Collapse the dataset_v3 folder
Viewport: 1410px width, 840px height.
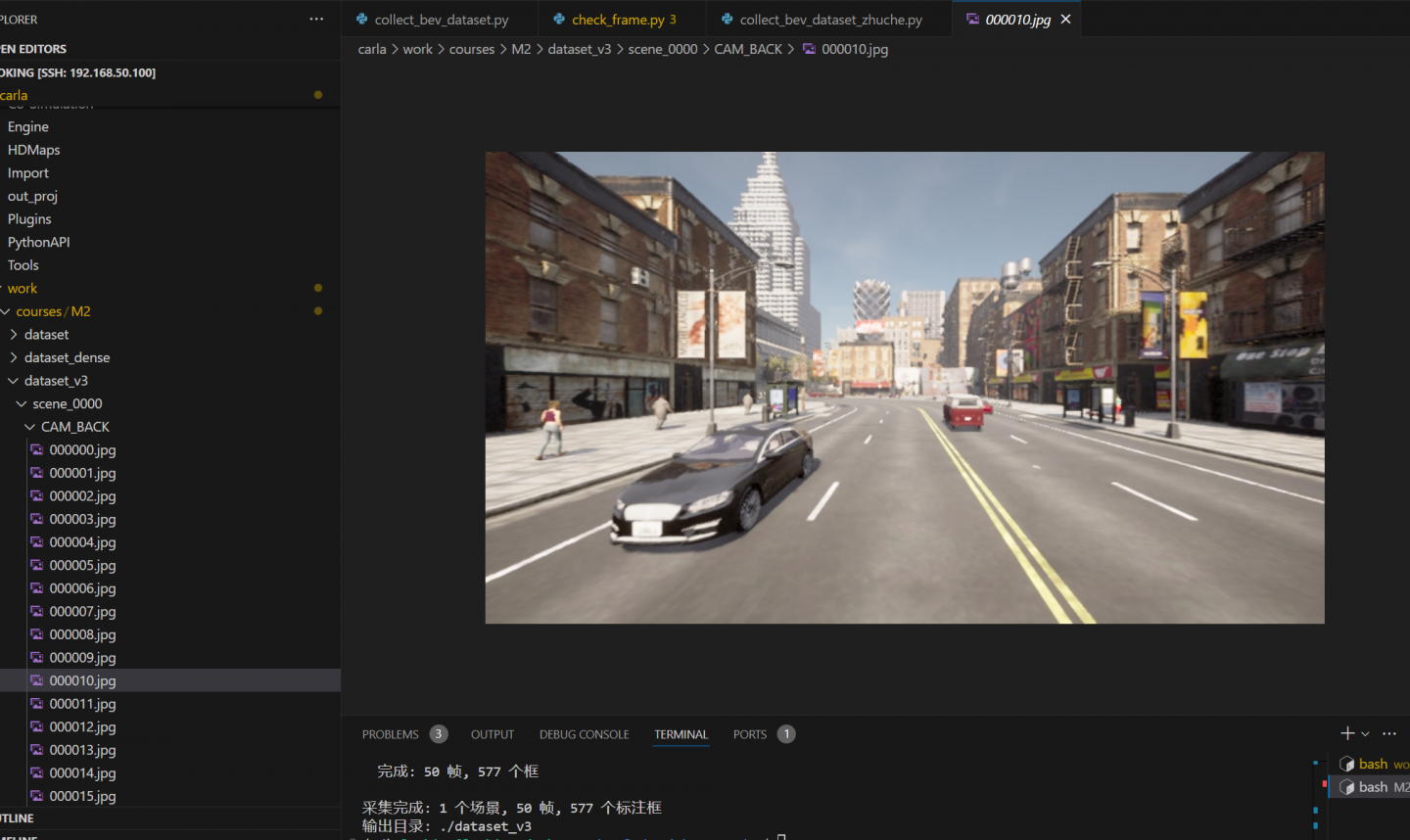(x=13, y=381)
